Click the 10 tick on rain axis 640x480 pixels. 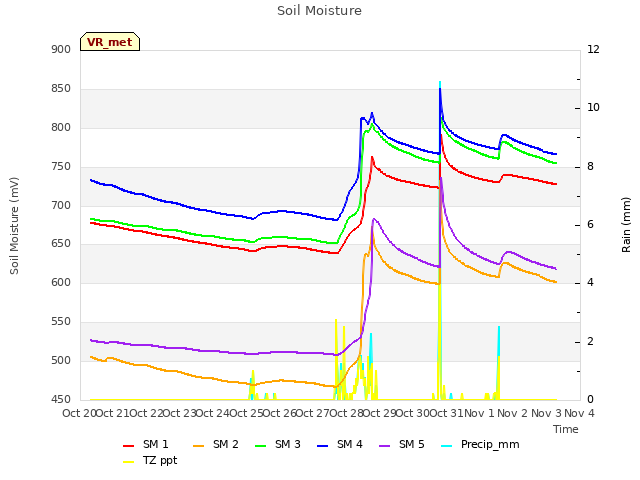(593, 108)
